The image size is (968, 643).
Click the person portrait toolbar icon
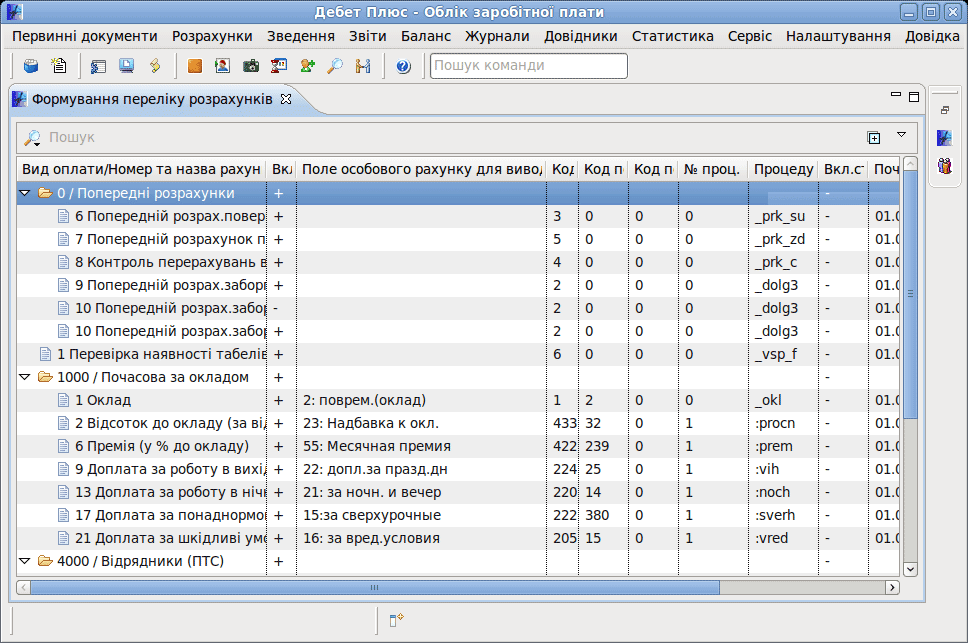tap(222, 65)
